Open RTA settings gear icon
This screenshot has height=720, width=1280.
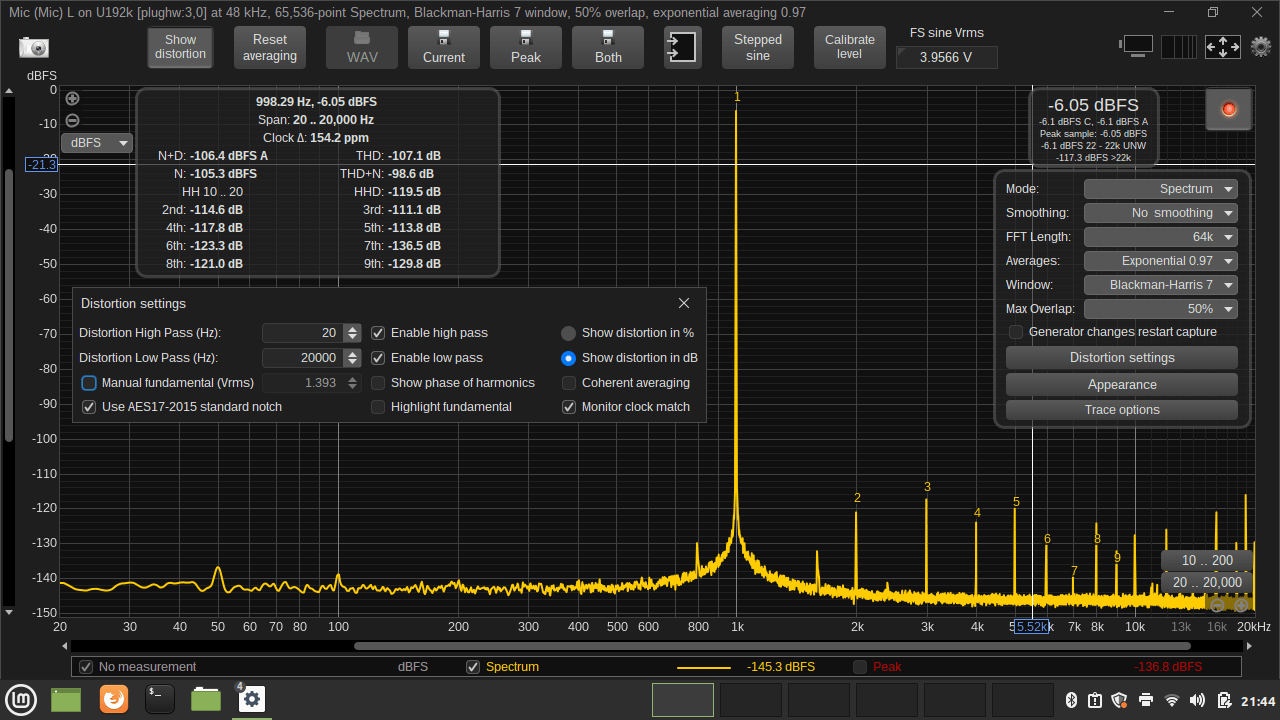coord(1261,46)
